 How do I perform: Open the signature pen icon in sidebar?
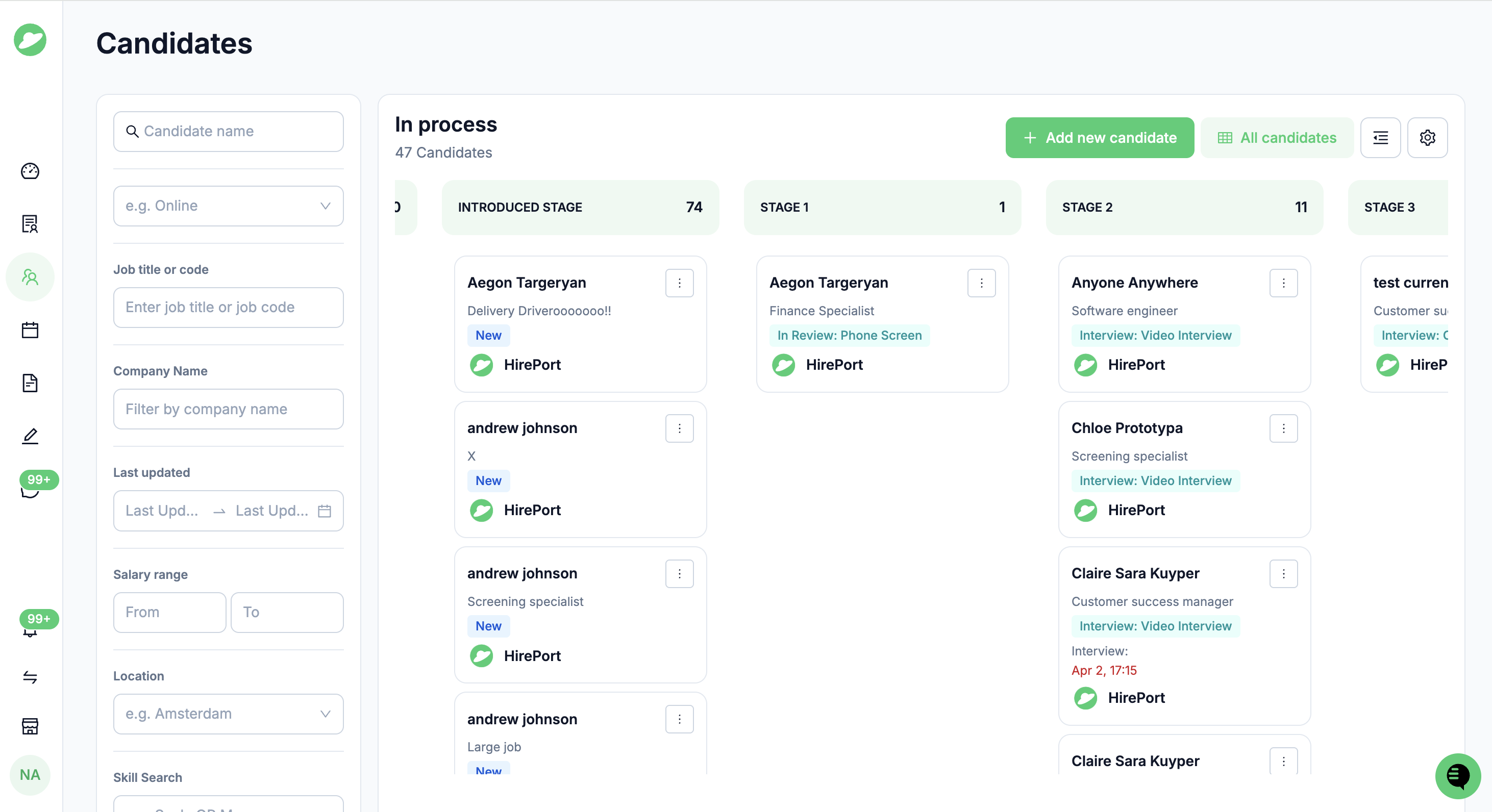[30, 436]
